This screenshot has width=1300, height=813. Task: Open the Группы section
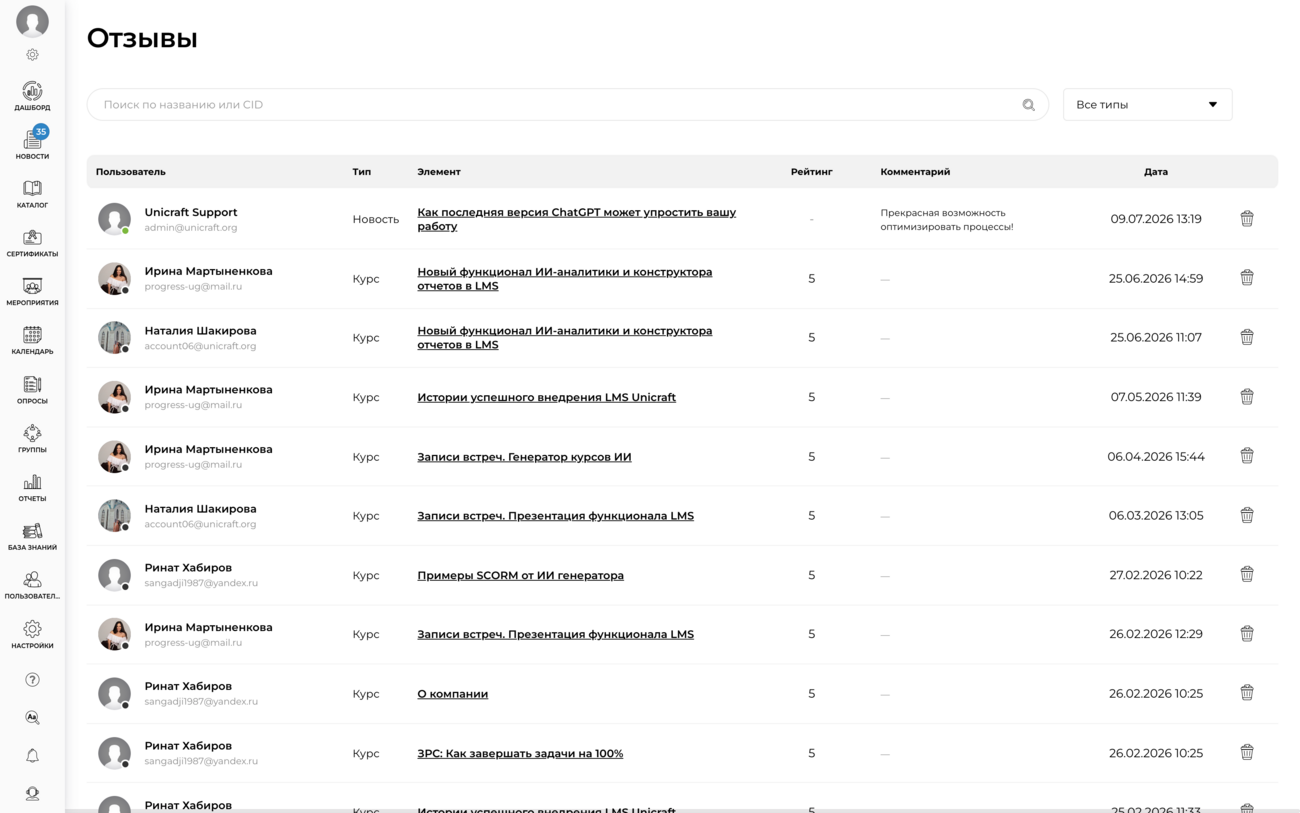[32, 439]
